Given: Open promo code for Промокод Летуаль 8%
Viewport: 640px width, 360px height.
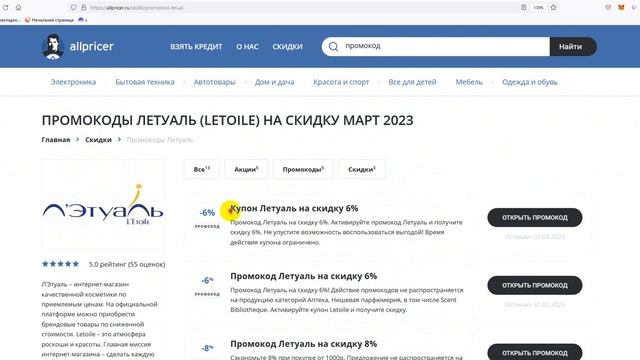Looking at the screenshot, I should [x=535, y=353].
